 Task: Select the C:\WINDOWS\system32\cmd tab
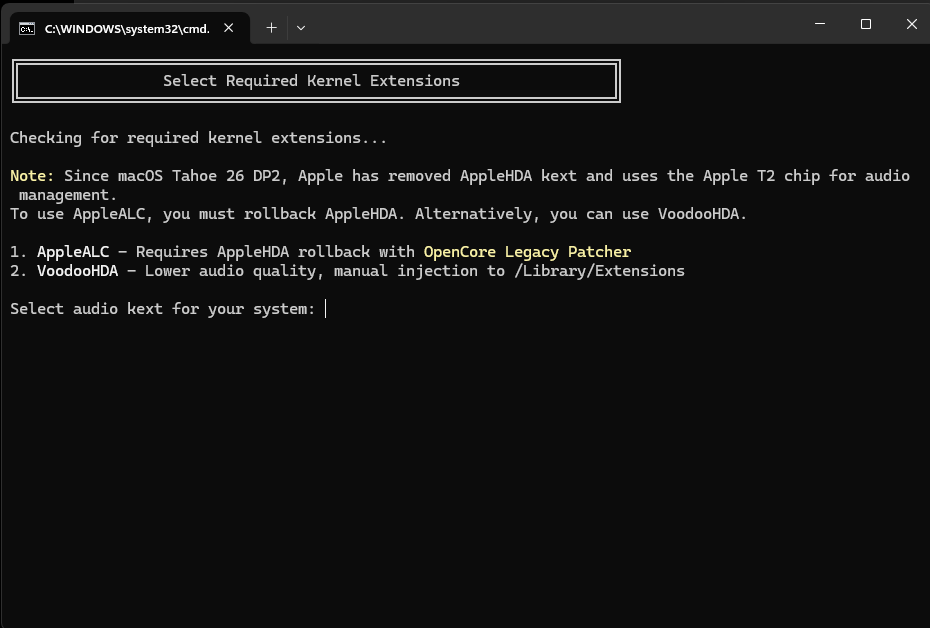[x=126, y=28]
